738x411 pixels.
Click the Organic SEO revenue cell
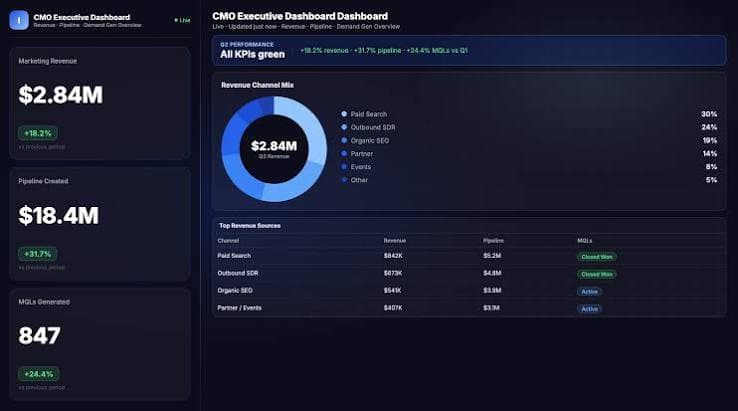click(x=393, y=290)
